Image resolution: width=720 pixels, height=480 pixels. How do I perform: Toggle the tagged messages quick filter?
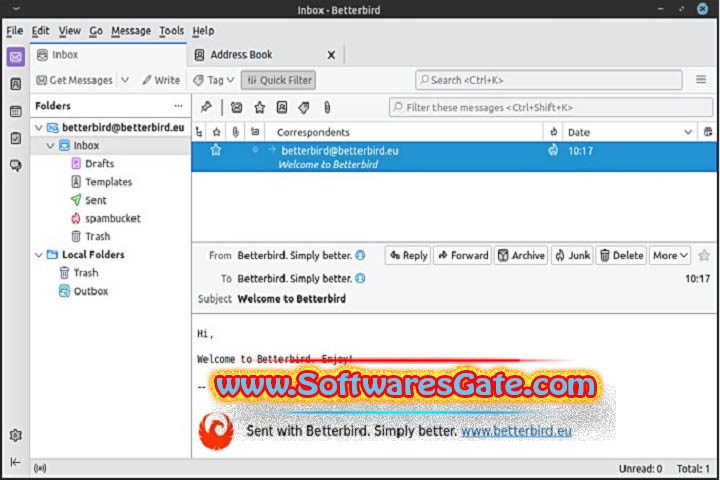(304, 107)
